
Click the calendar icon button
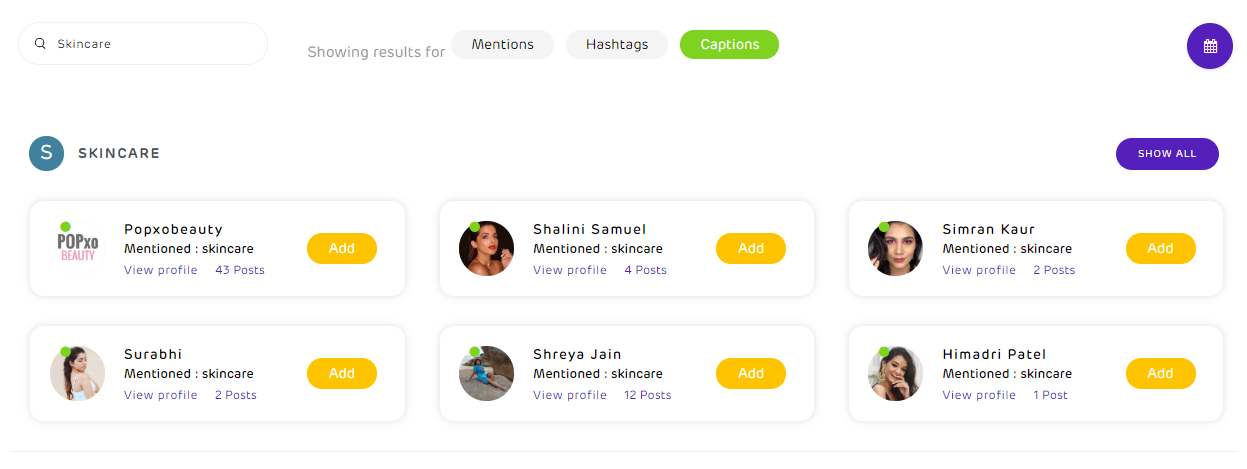1209,46
